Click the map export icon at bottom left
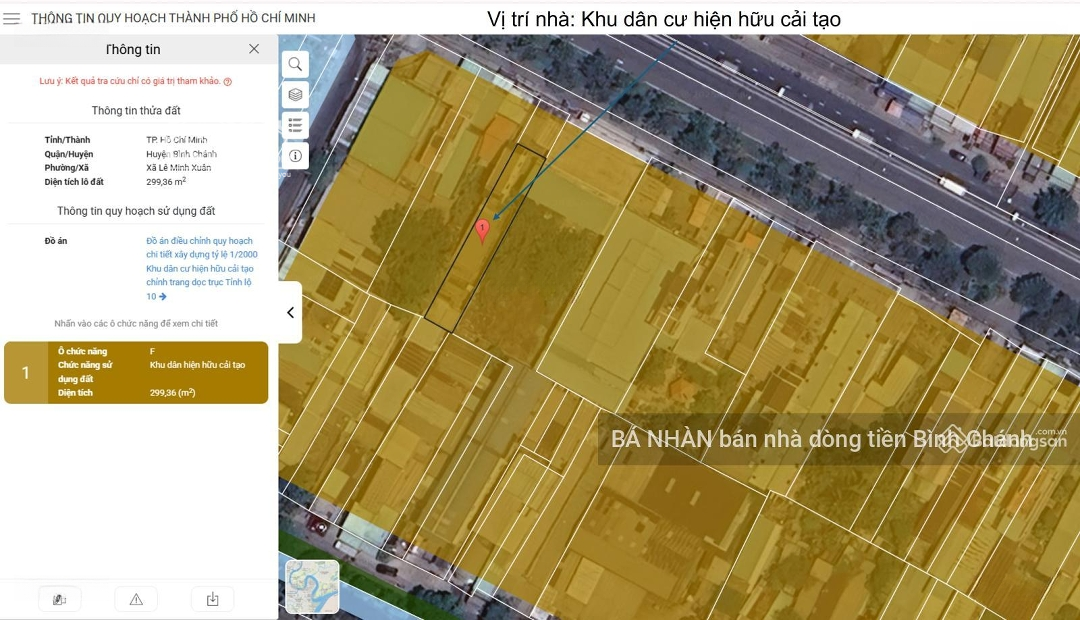1080x620 pixels. 59,599
